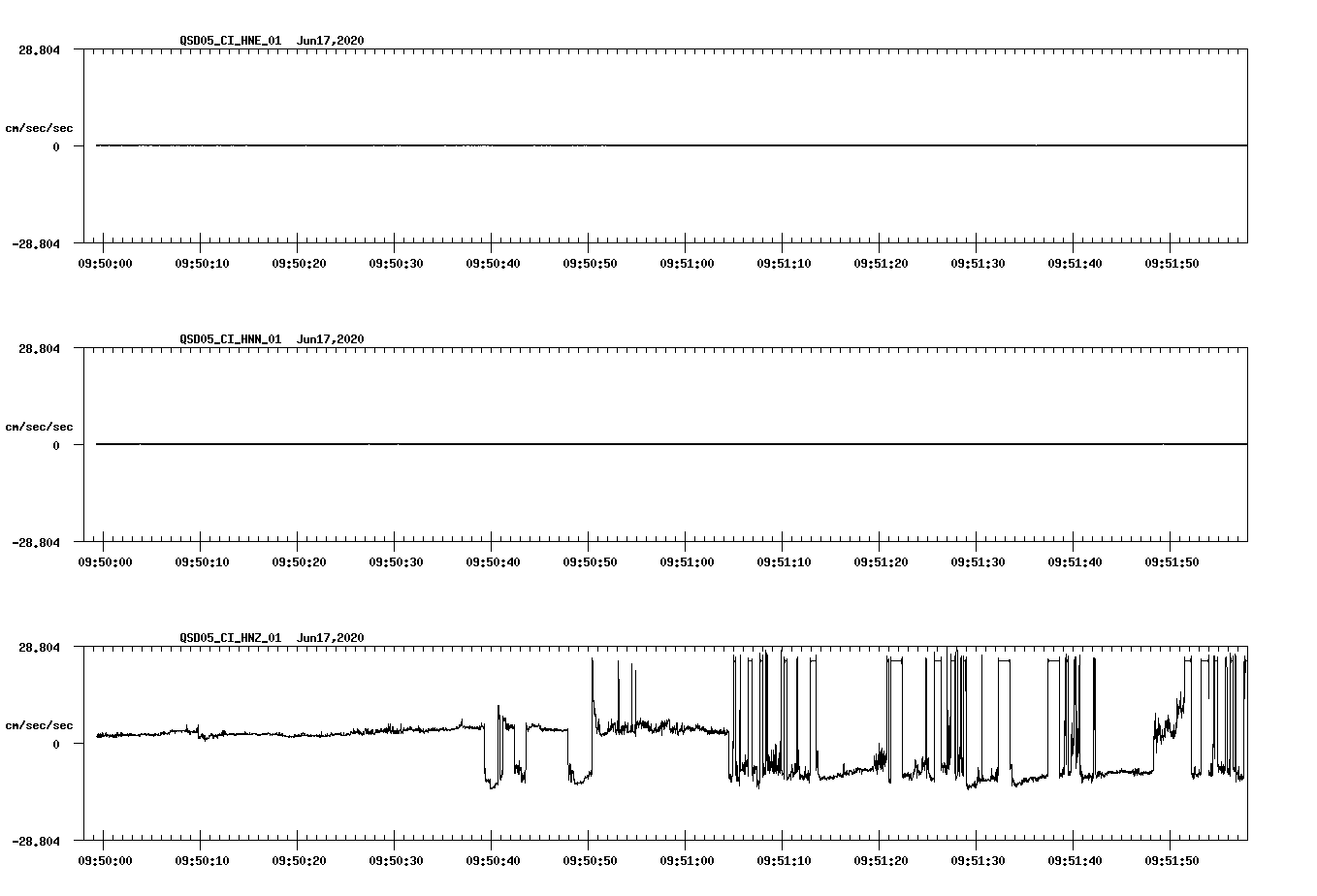
Task: Click 09:51:40 time label under HNN plot
Action: tap(1075, 561)
